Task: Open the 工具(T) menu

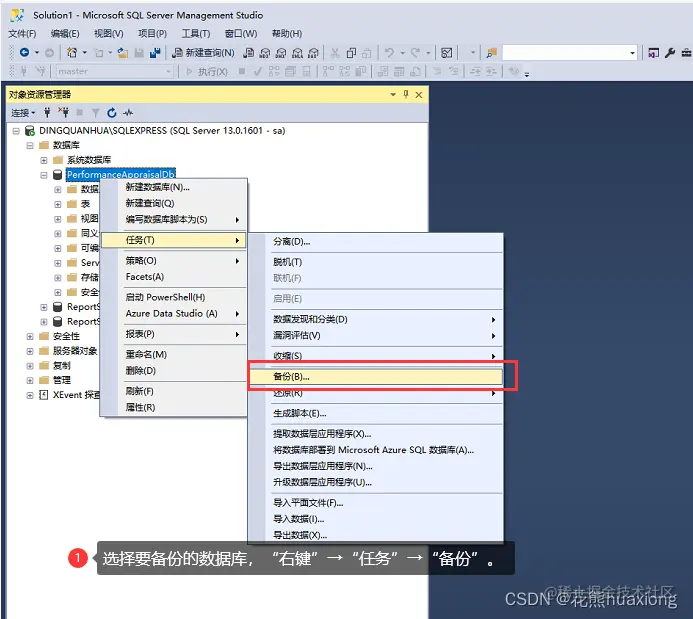Action: pos(196,34)
